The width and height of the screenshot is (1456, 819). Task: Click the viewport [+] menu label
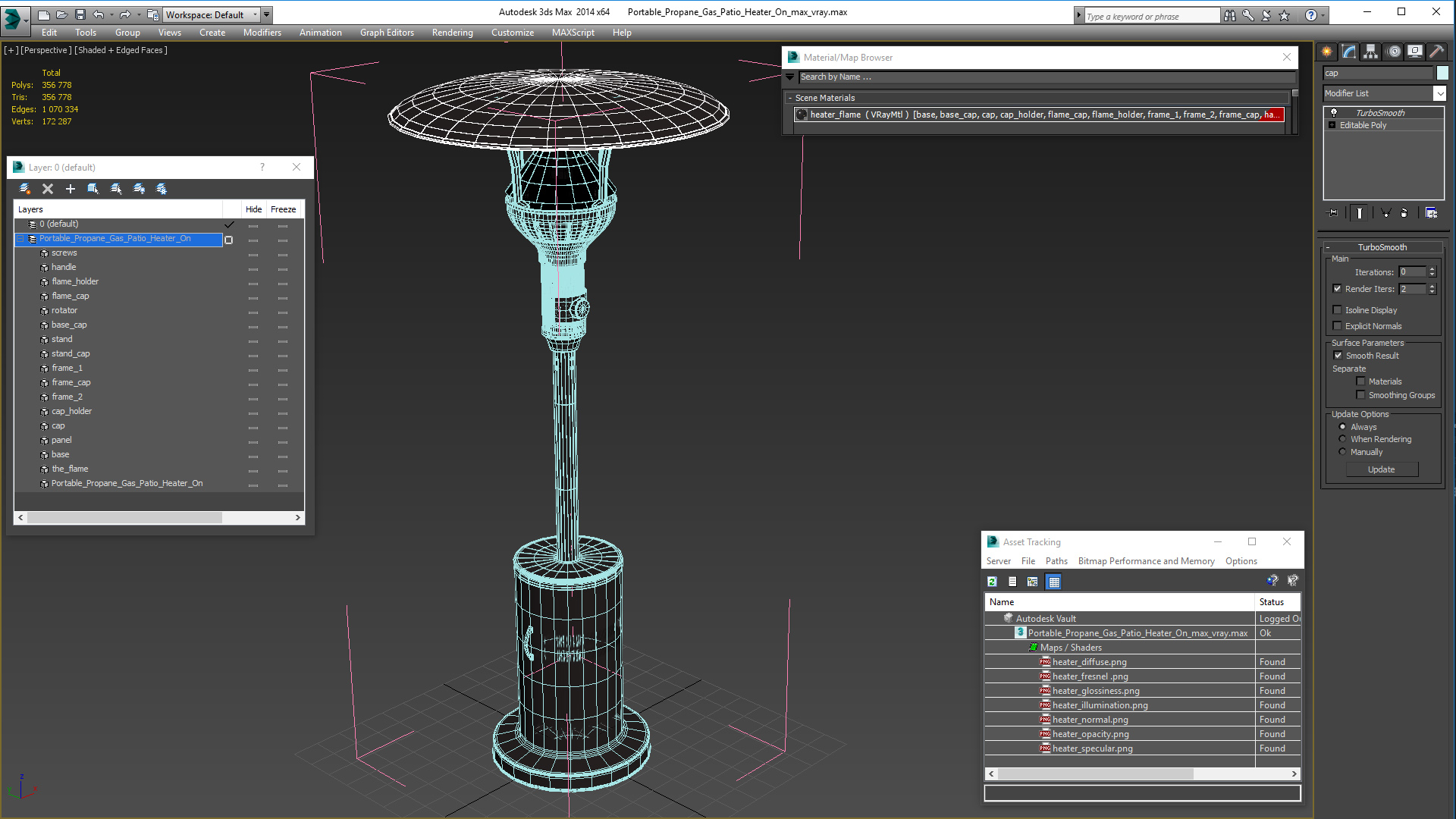pos(11,50)
